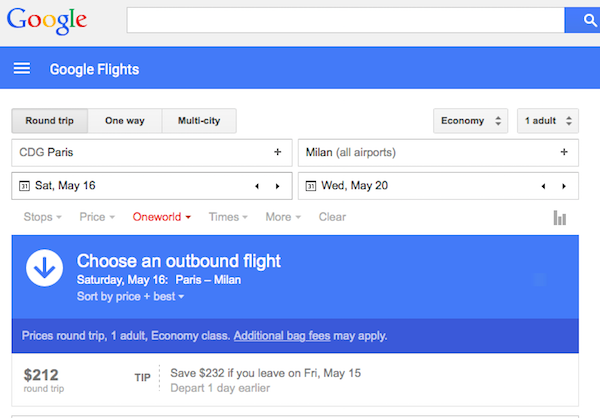This screenshot has height=418, width=600.
Task: Add another origin with plus icon
Action: [277, 152]
